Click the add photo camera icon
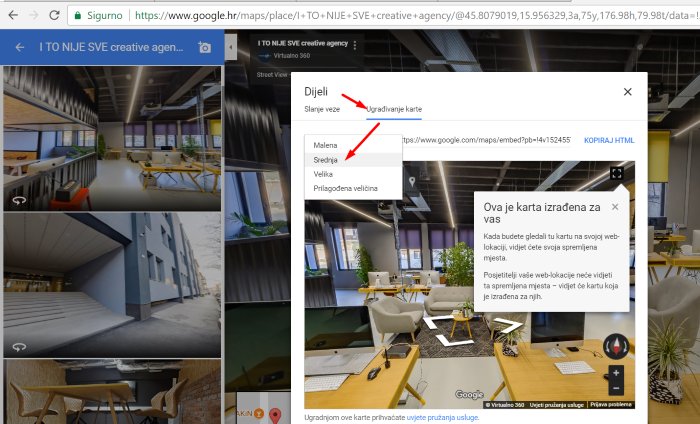This screenshot has height=424, width=700. (205, 48)
